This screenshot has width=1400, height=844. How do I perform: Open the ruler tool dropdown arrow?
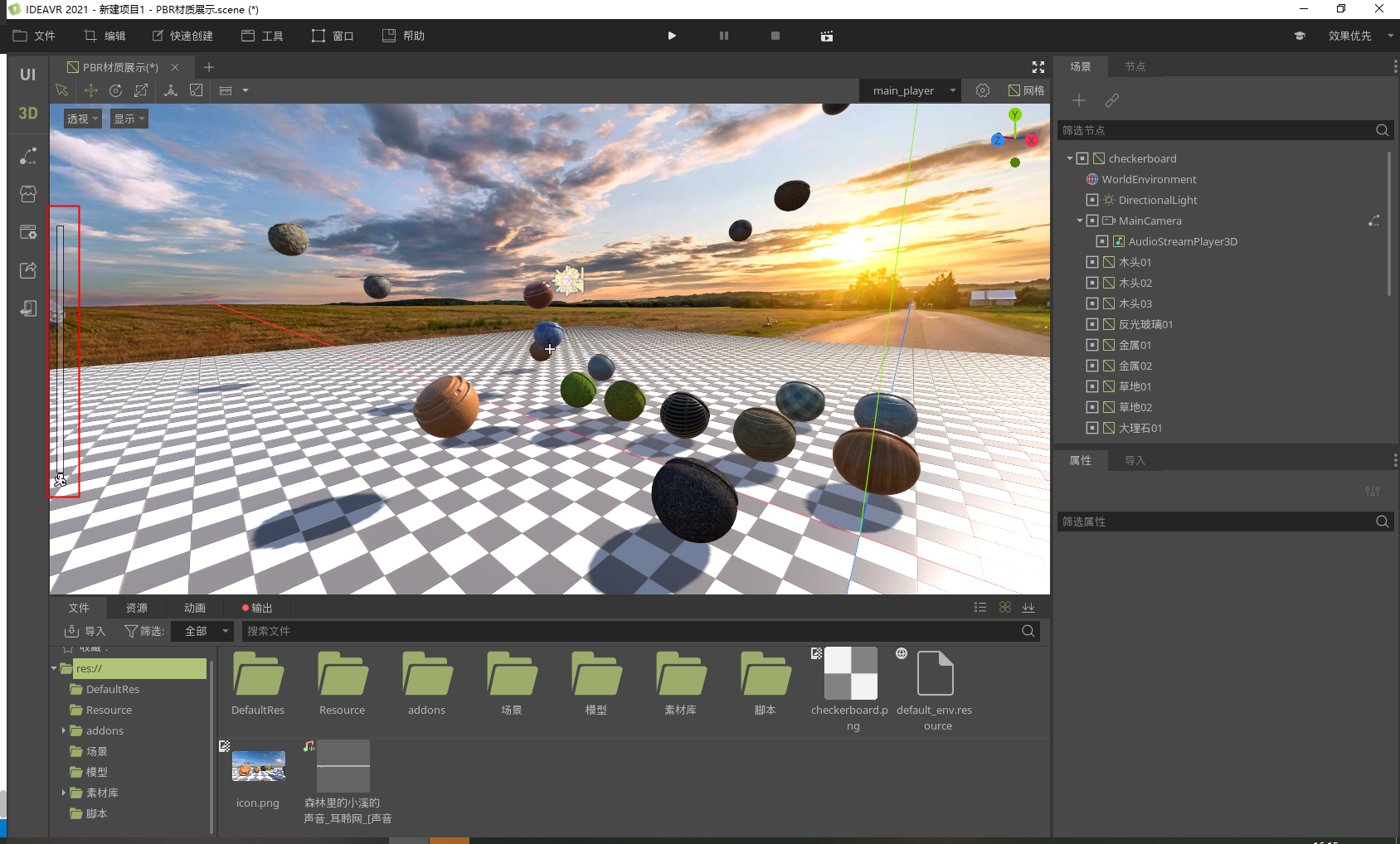click(x=245, y=90)
